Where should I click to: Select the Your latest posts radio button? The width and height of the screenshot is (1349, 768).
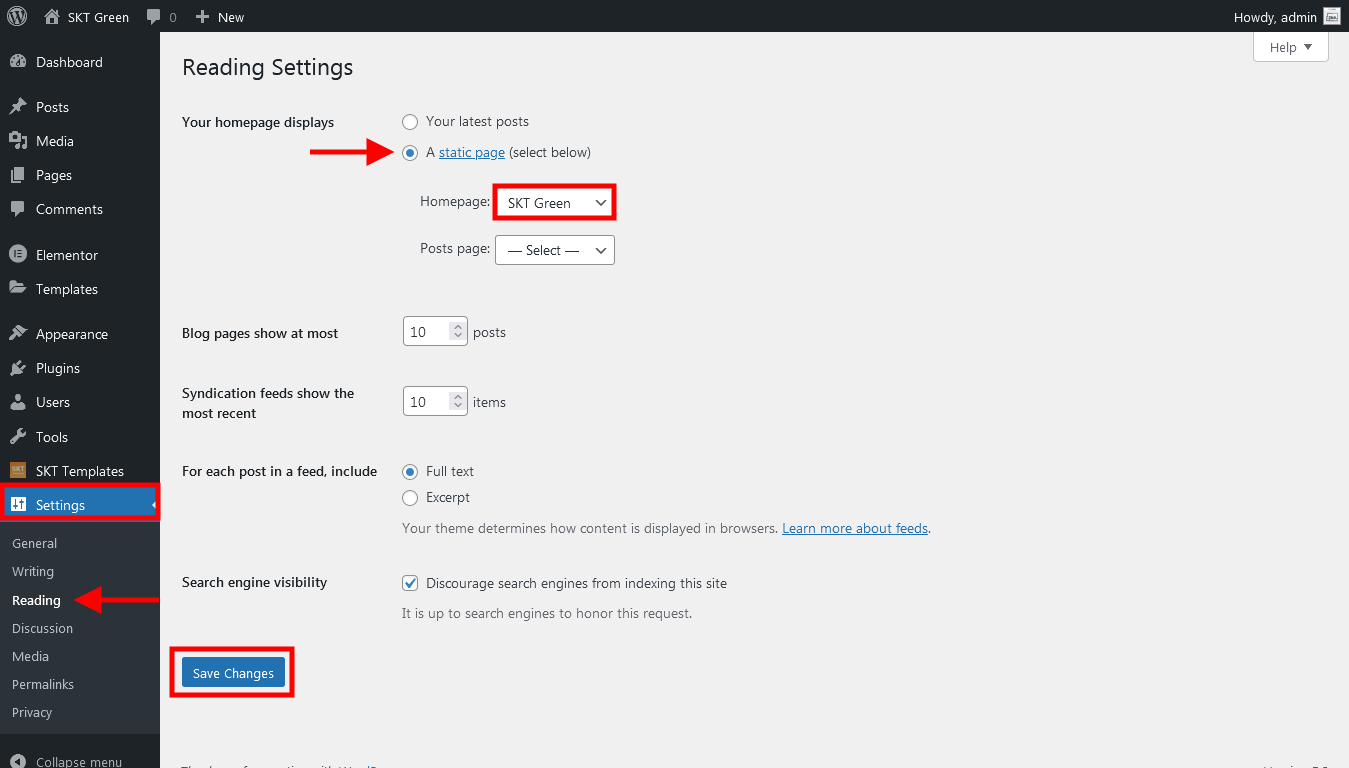pyautogui.click(x=410, y=121)
